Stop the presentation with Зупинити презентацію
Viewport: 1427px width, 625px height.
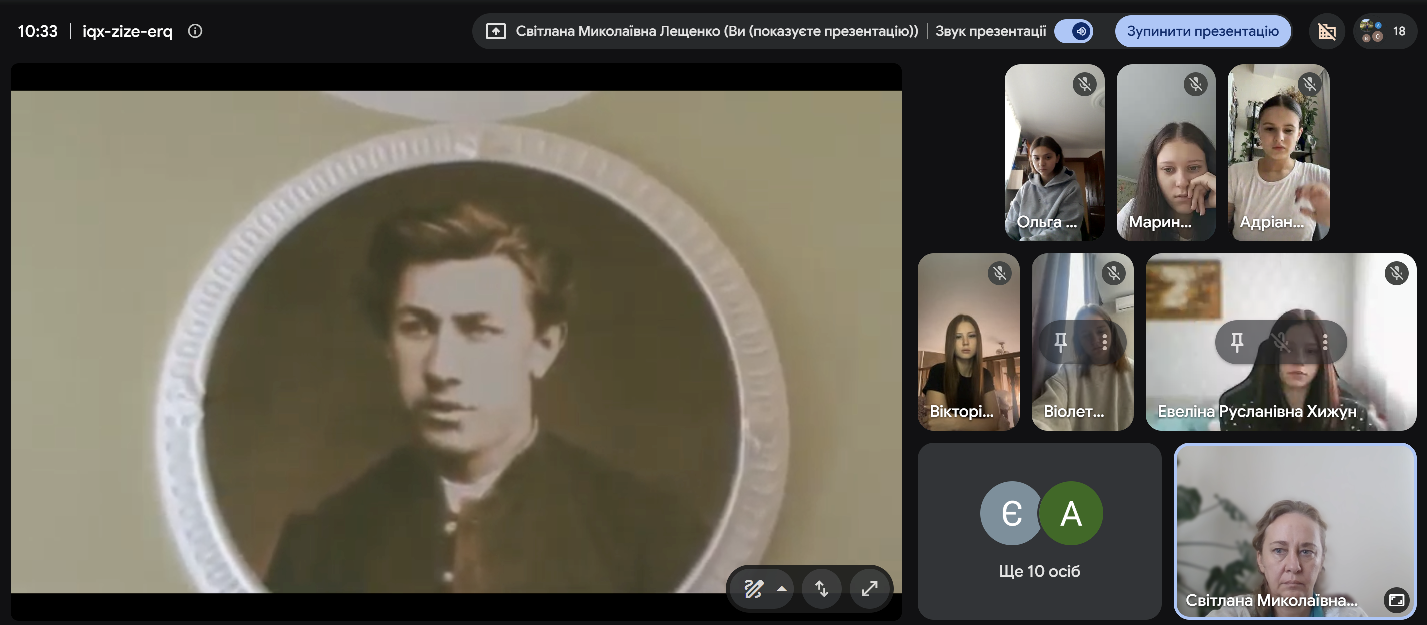[x=1203, y=31]
